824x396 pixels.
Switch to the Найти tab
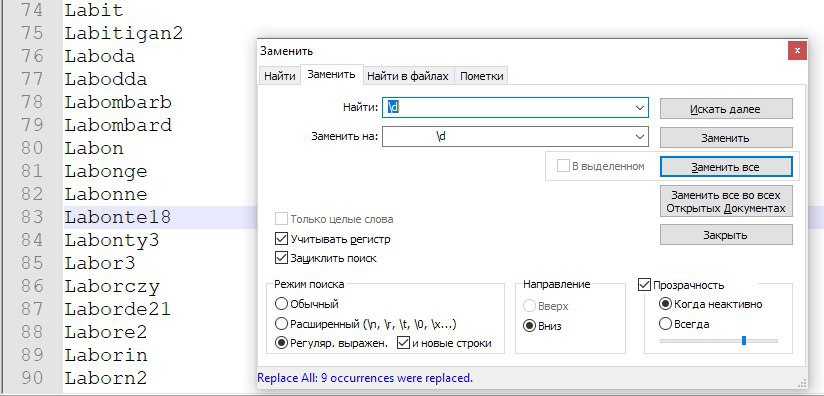point(280,76)
